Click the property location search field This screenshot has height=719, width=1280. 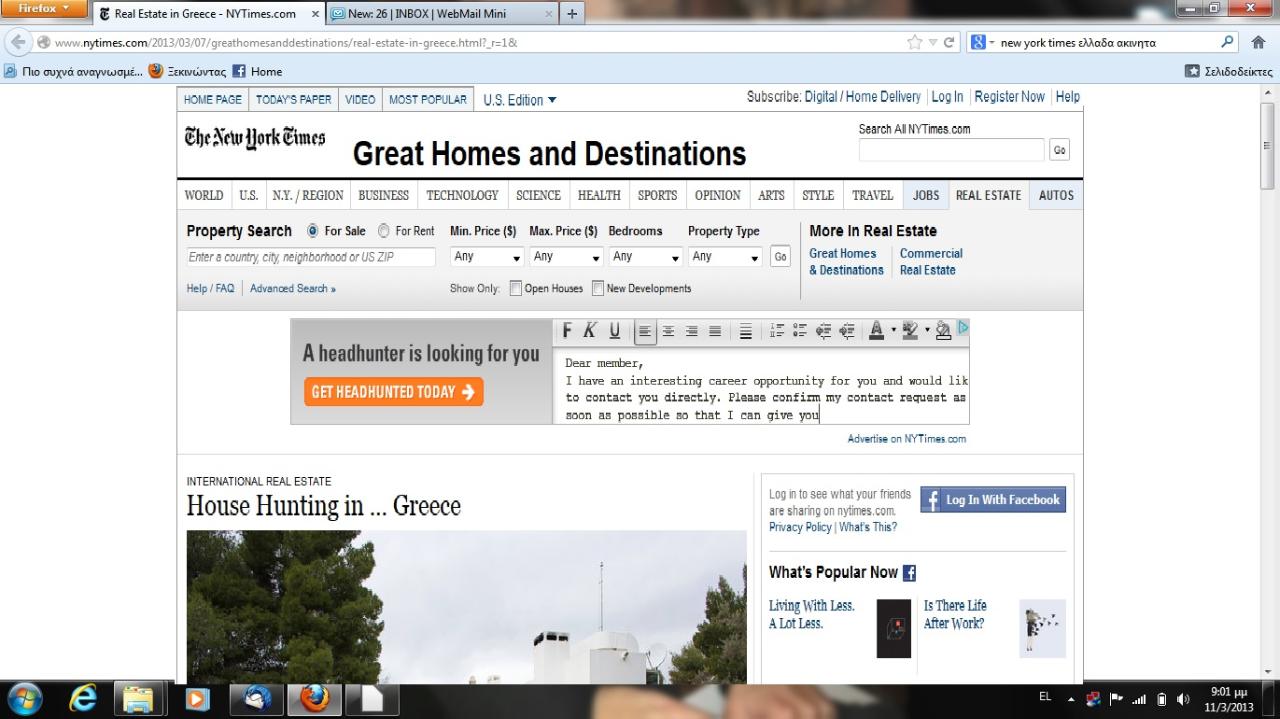tap(311, 257)
